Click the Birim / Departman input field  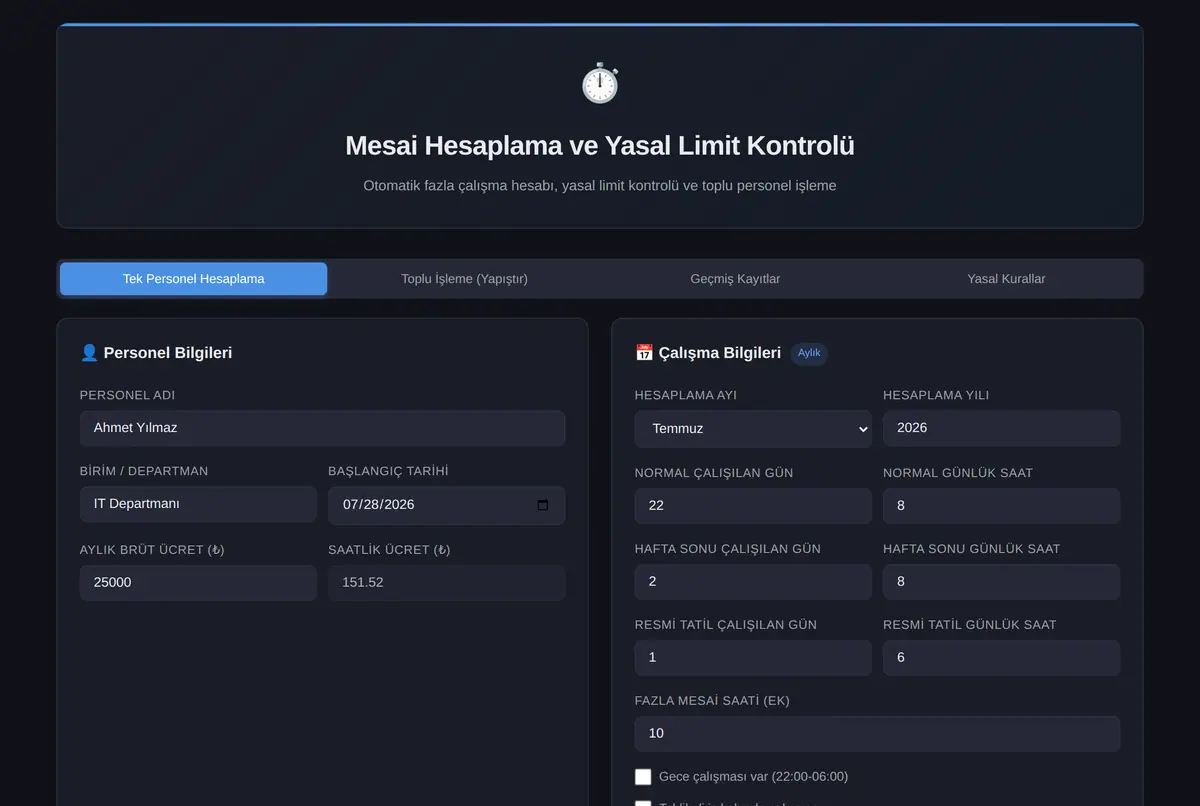pyautogui.click(x=198, y=504)
